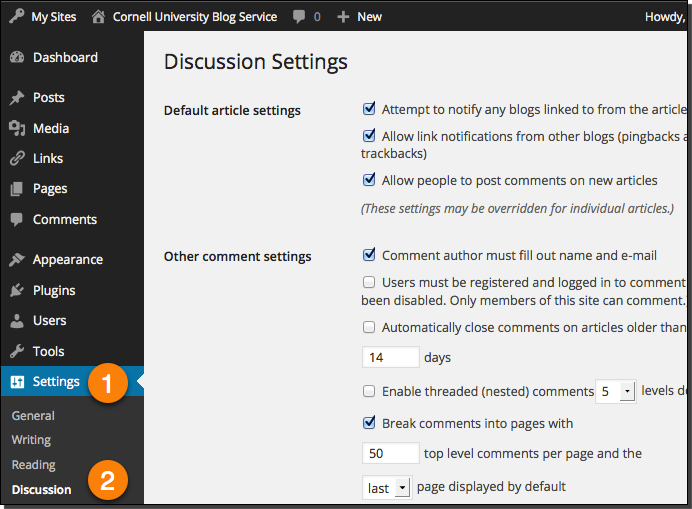Open the Media menu item

pos(51,128)
